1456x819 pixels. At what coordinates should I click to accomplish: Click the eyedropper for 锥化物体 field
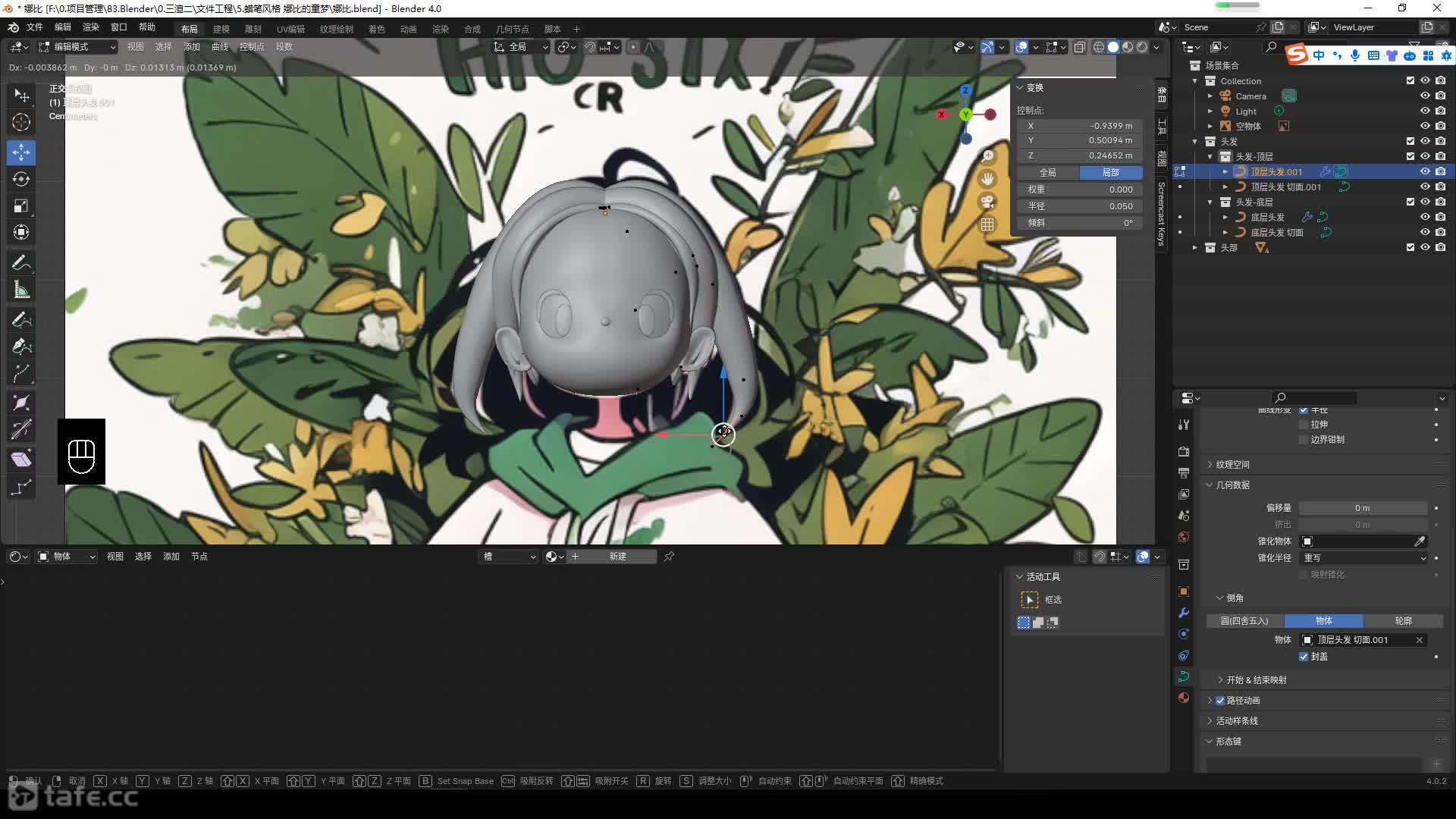[1420, 541]
